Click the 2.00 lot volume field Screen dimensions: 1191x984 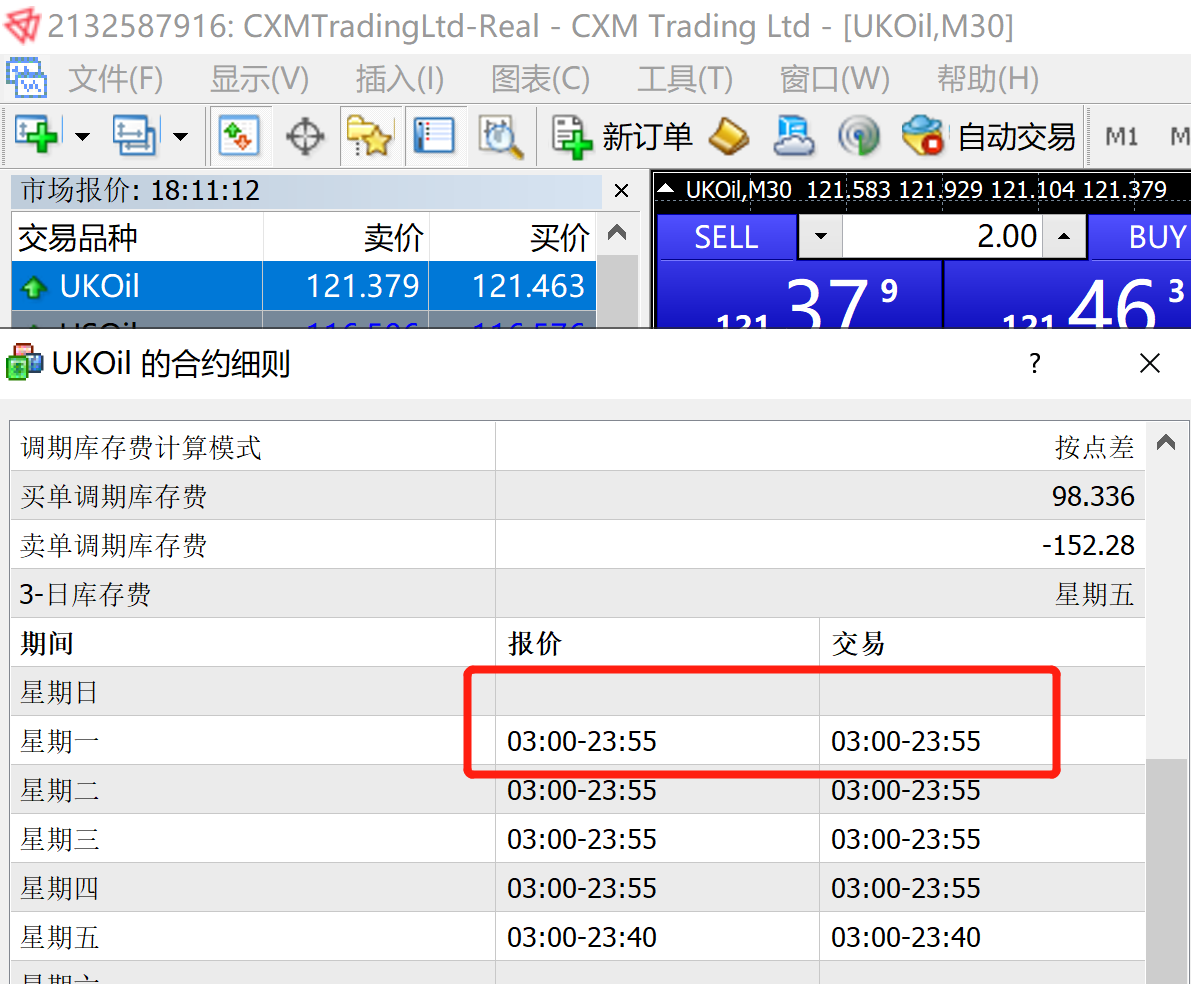942,236
